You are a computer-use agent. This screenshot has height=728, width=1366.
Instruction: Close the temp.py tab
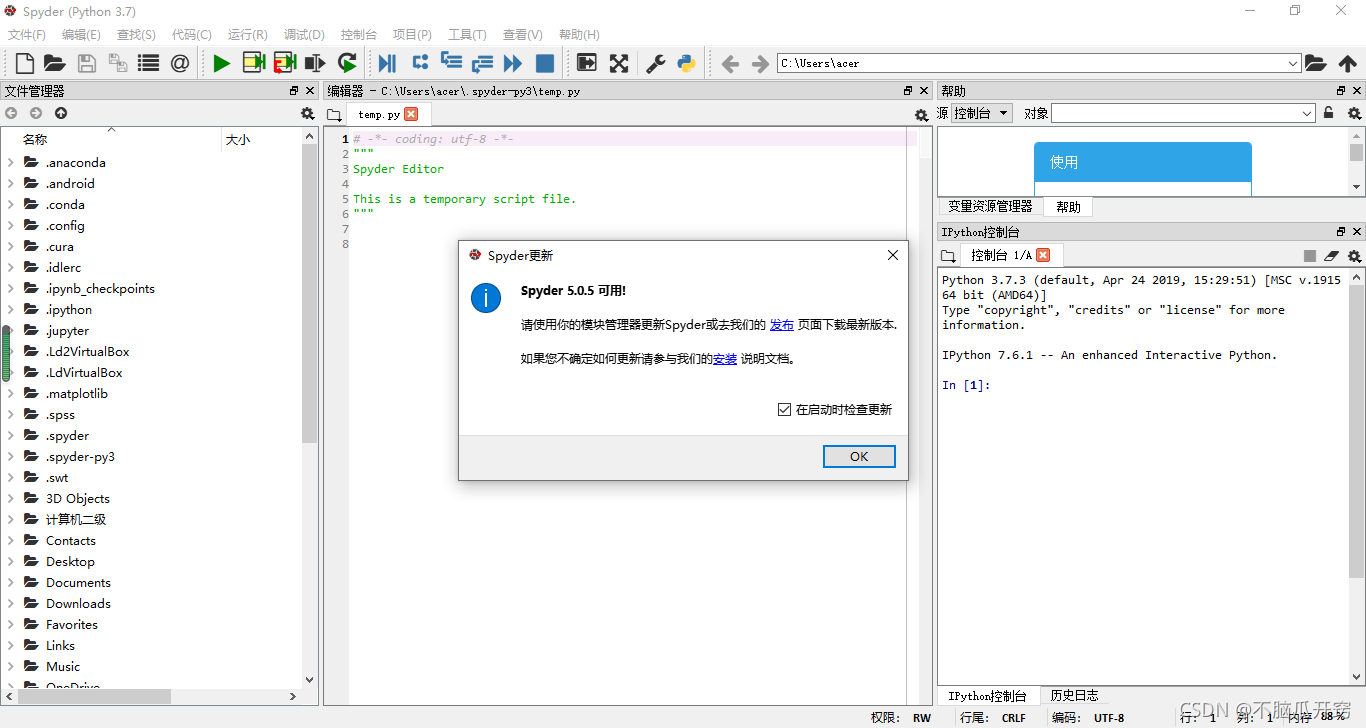click(x=411, y=114)
